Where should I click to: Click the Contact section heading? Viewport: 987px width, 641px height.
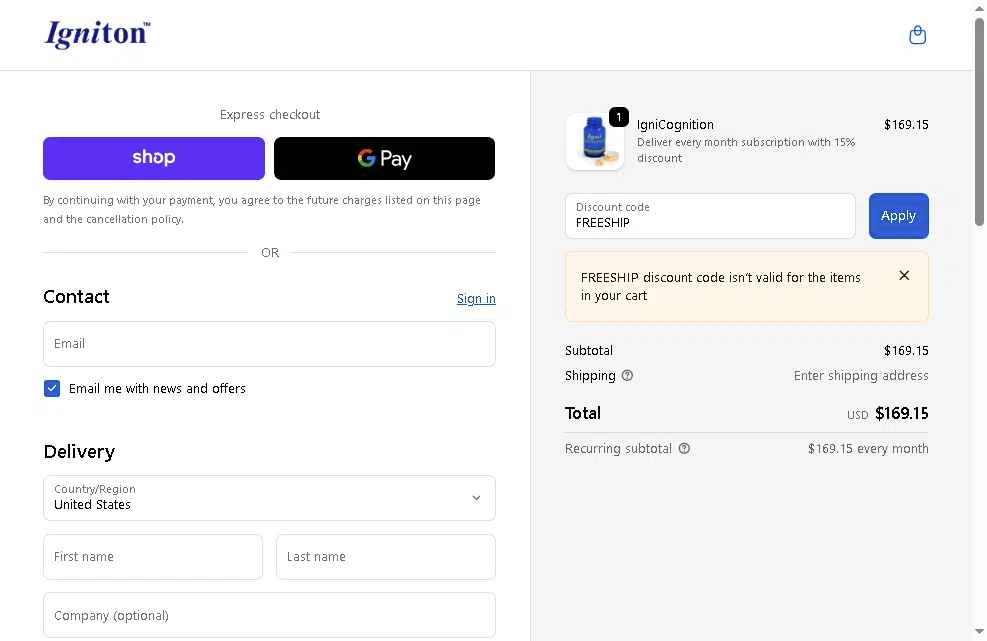[x=76, y=297]
